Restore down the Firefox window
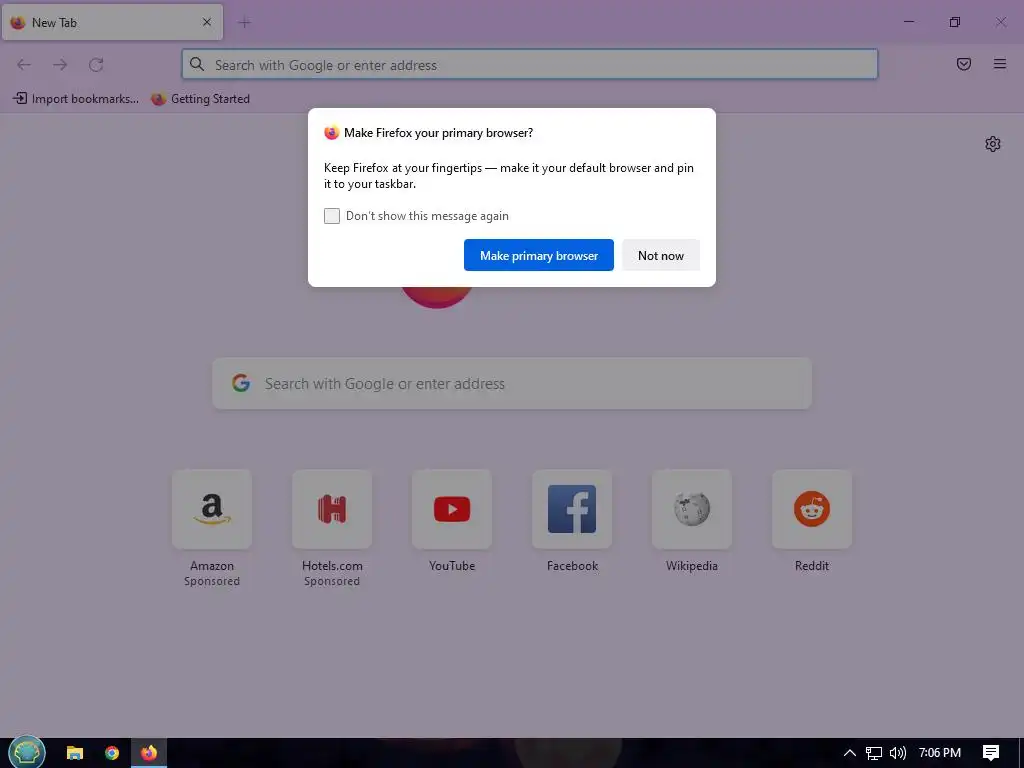Image resolution: width=1024 pixels, height=768 pixels. (955, 22)
